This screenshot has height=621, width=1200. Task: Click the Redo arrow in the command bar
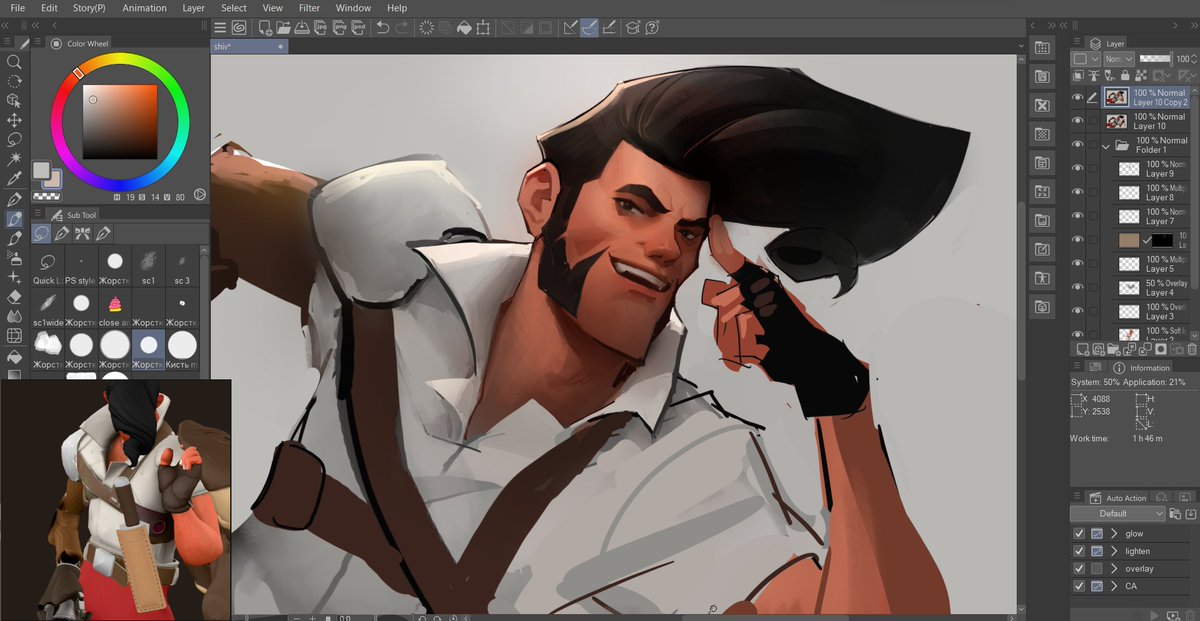click(401, 28)
